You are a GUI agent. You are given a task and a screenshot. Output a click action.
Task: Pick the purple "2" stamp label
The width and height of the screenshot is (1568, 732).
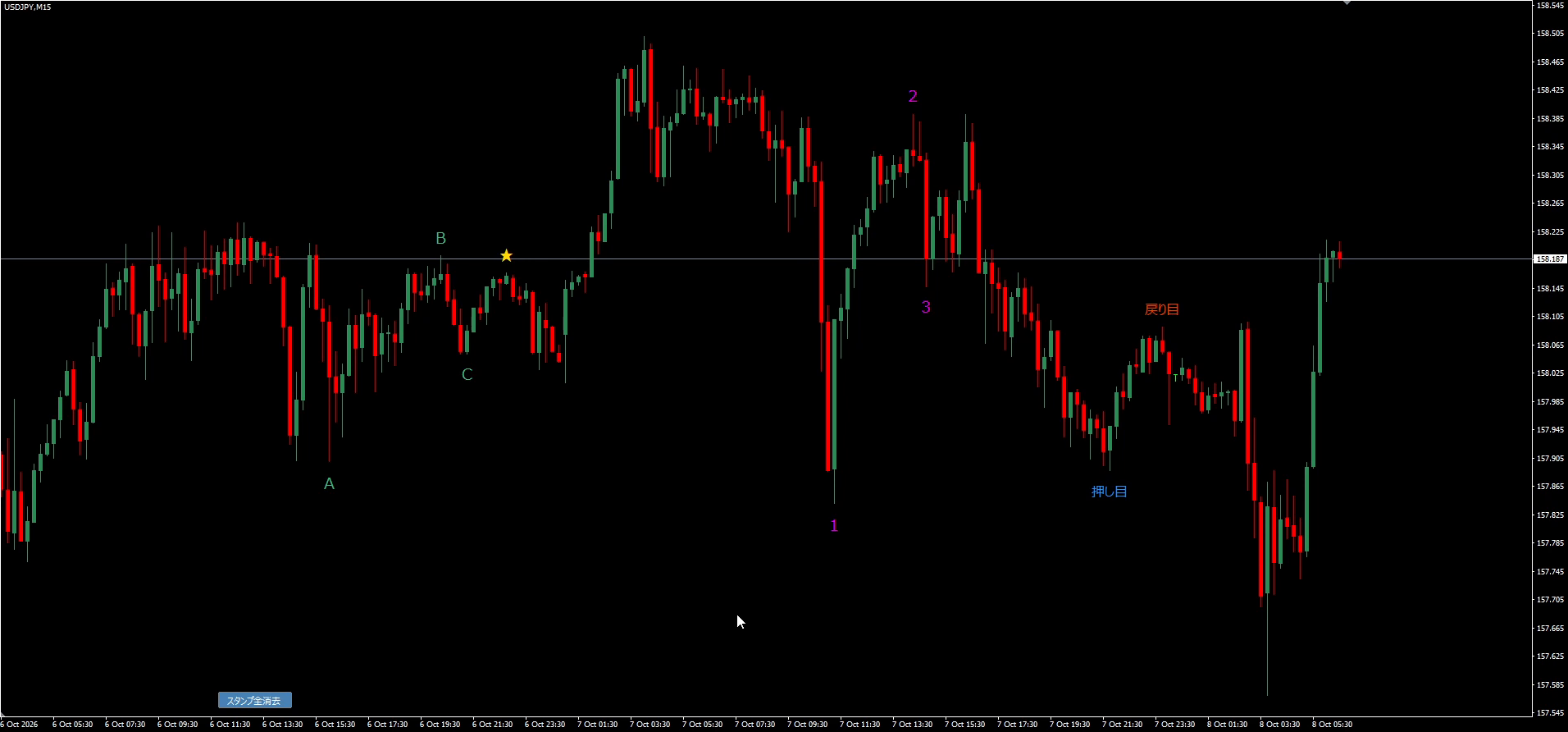pyautogui.click(x=913, y=97)
